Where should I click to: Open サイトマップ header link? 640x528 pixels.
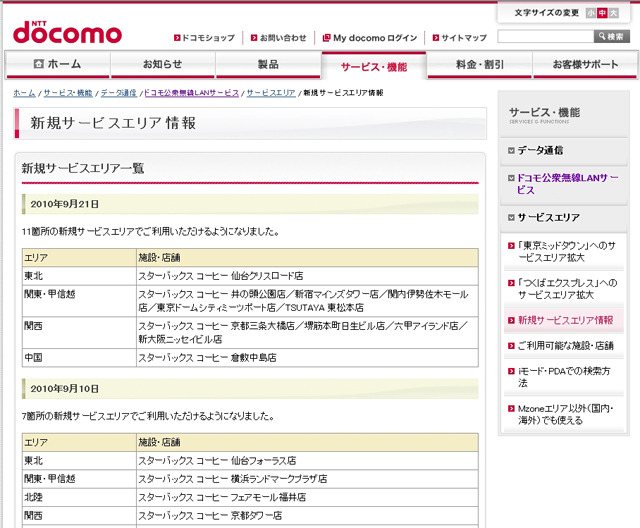click(464, 38)
